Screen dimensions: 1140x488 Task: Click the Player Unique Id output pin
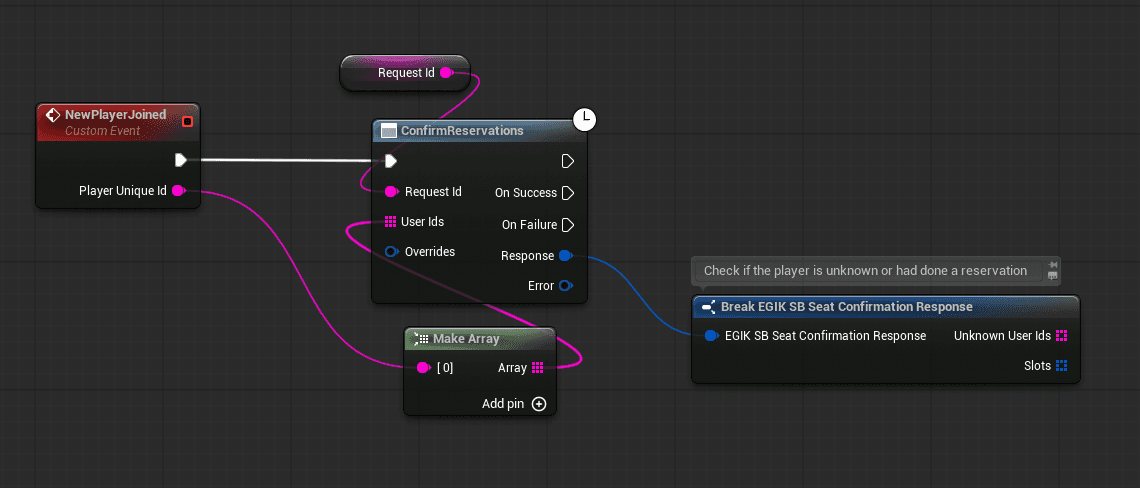click(x=178, y=191)
